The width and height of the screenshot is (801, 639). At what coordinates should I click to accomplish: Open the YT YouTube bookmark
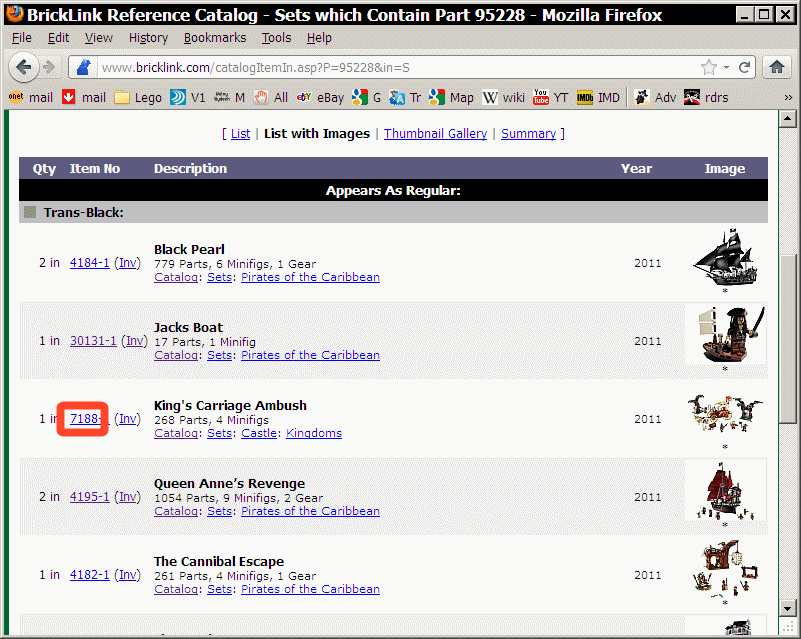click(551, 97)
